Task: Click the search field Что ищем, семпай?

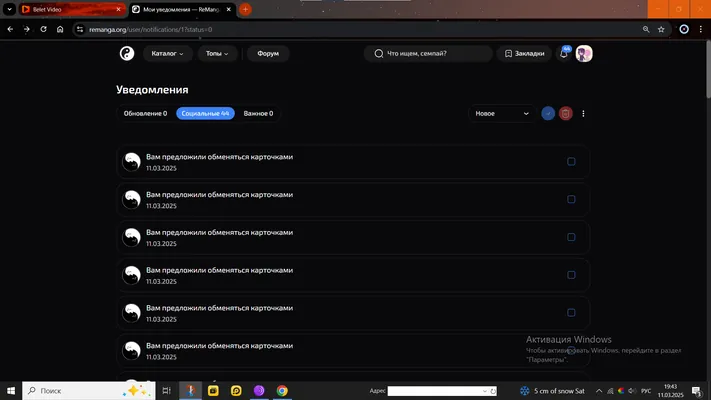Action: [x=428, y=54]
